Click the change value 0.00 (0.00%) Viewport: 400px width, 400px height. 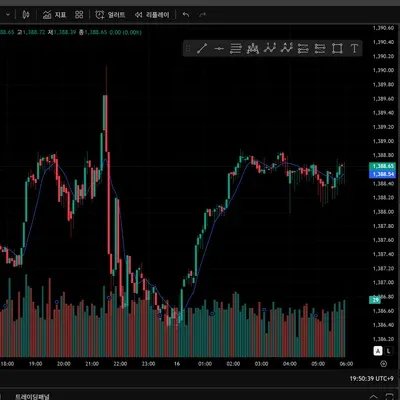(x=125, y=32)
